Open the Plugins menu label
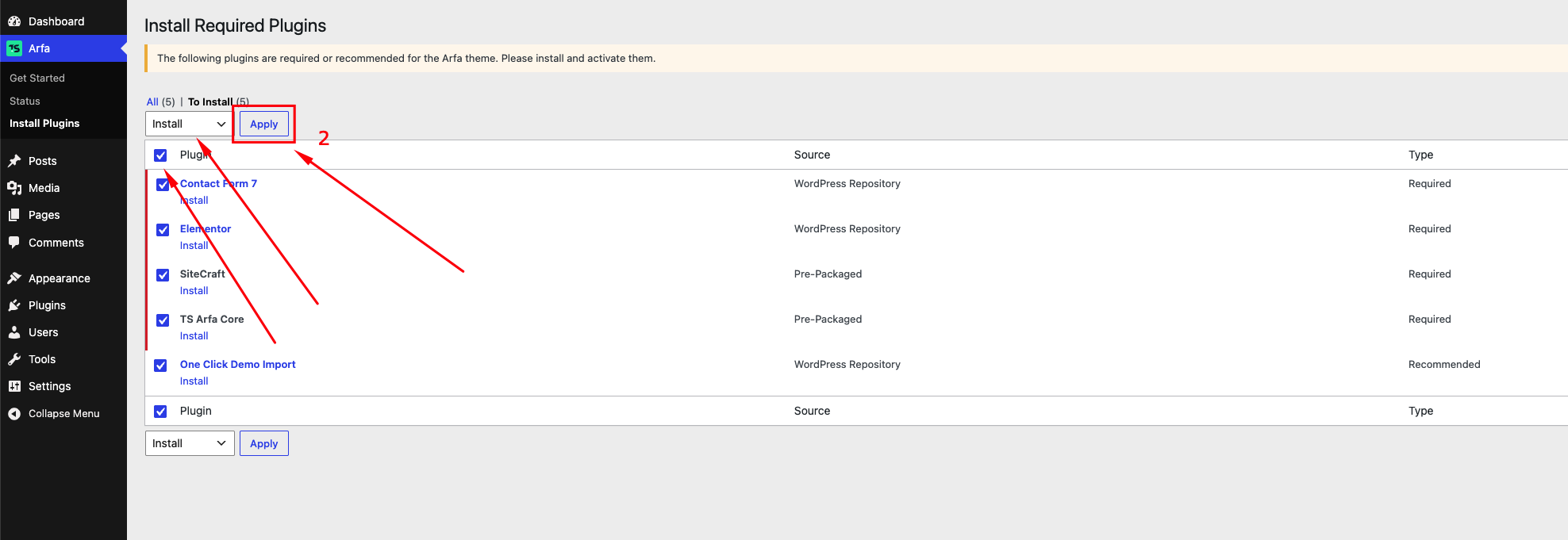Screen dimensions: 1568x540 point(48,305)
